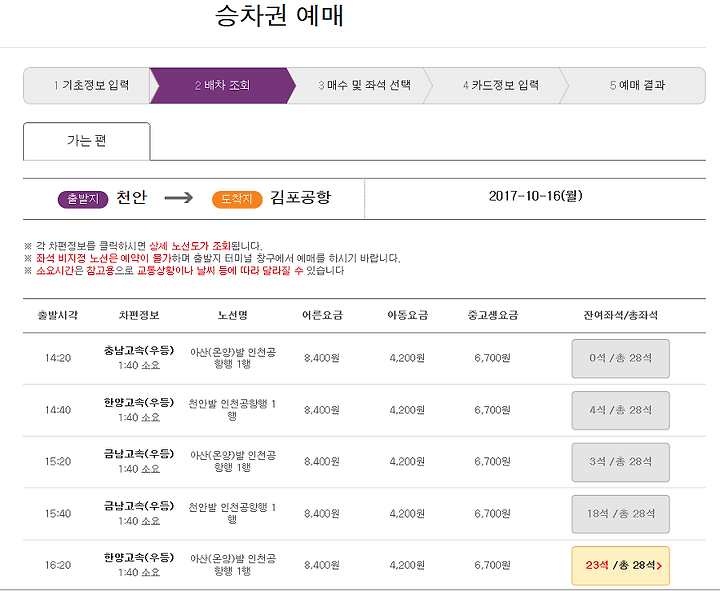
Task: Click the 18석 / 총 28석 seat button
Action: coord(620,514)
